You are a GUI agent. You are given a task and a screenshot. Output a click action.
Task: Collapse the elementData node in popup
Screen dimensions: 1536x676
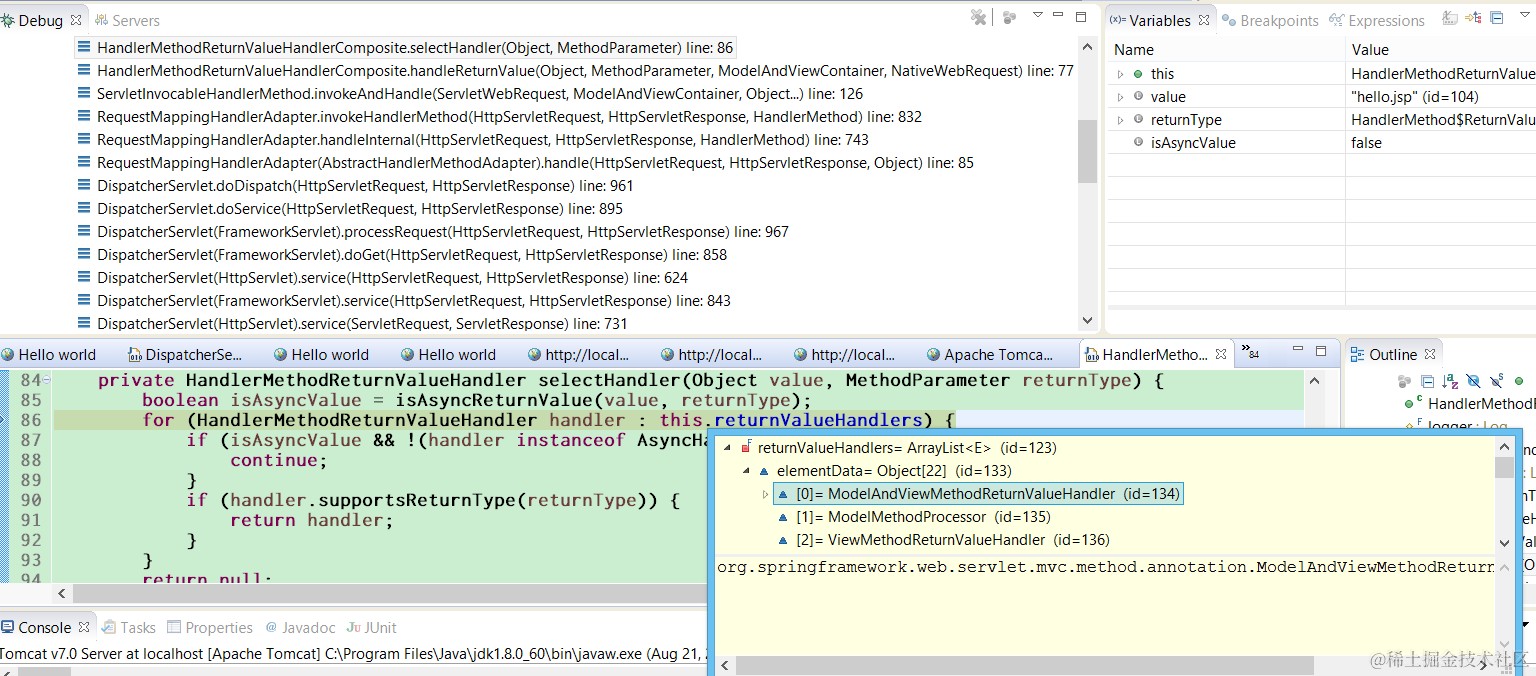point(746,471)
